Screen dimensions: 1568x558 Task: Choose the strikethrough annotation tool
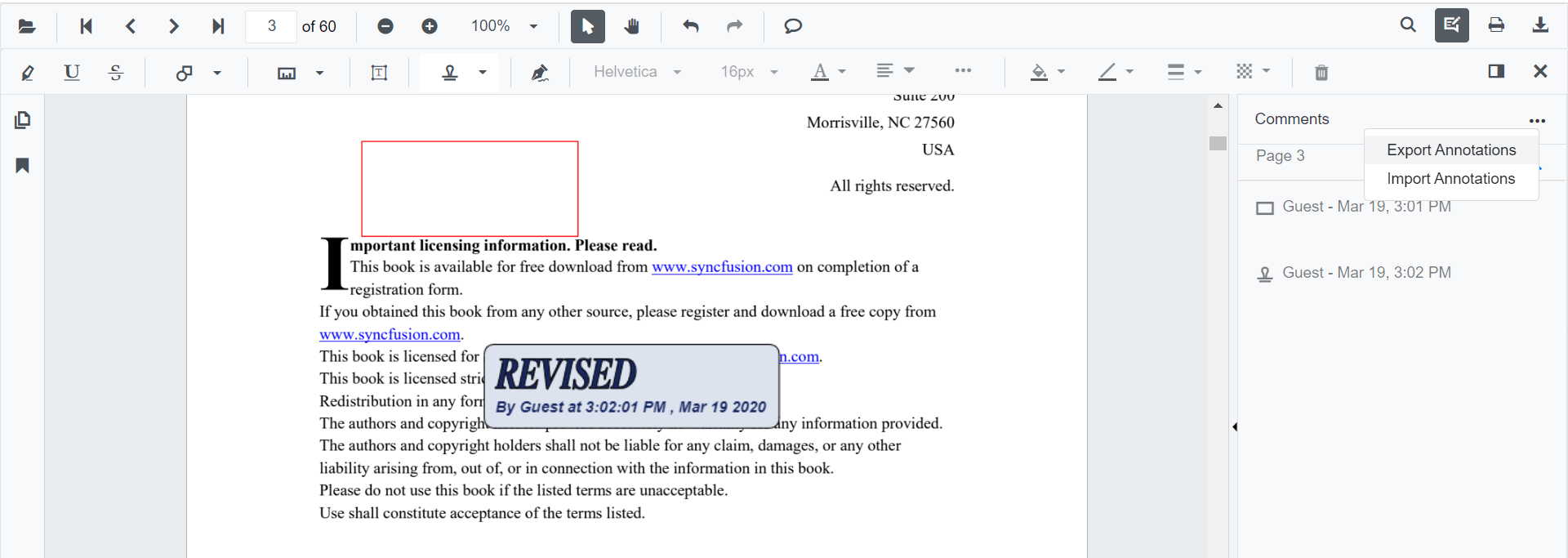coord(116,73)
